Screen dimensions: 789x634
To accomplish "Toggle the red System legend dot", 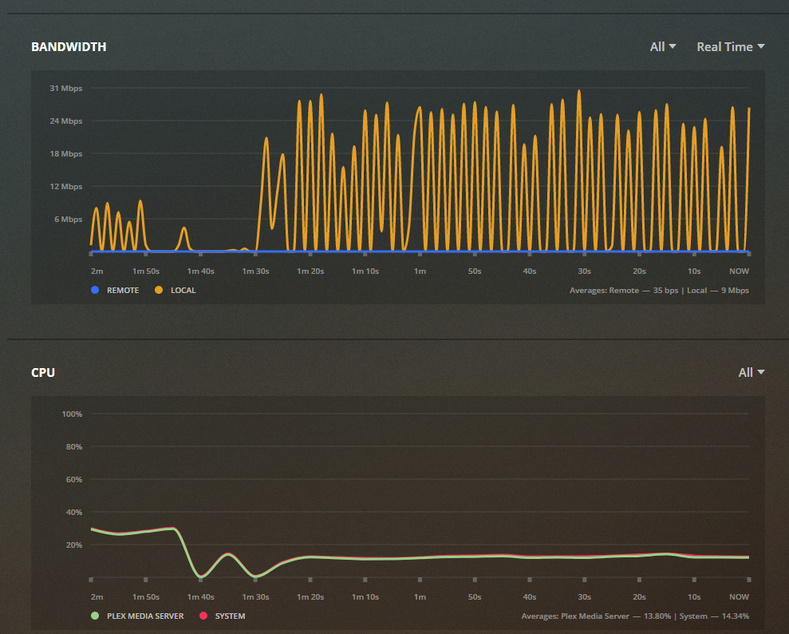I will pyautogui.click(x=203, y=616).
